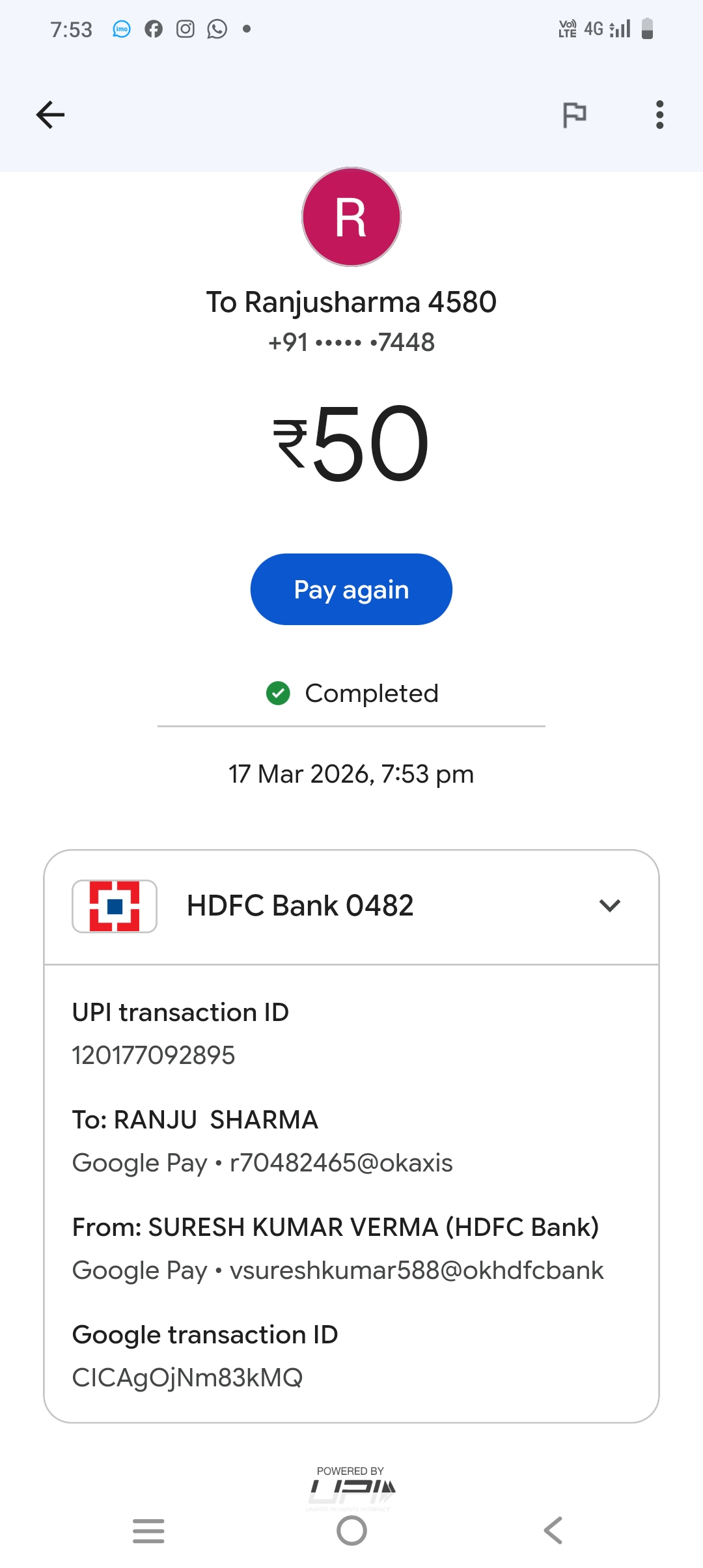Tap the WhatsApp notification icon in the status bar
Viewport: 703px width, 1568px height.
(217, 29)
